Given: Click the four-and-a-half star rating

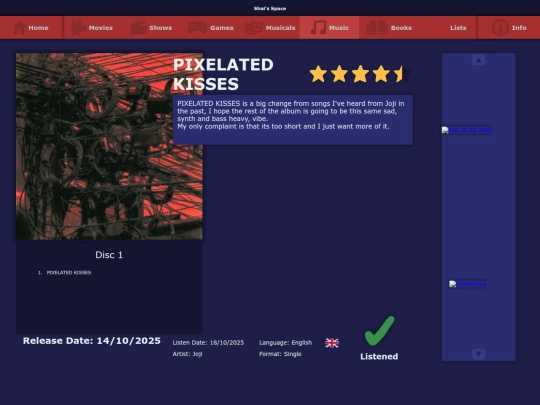Looking at the screenshot, I should point(360,74).
